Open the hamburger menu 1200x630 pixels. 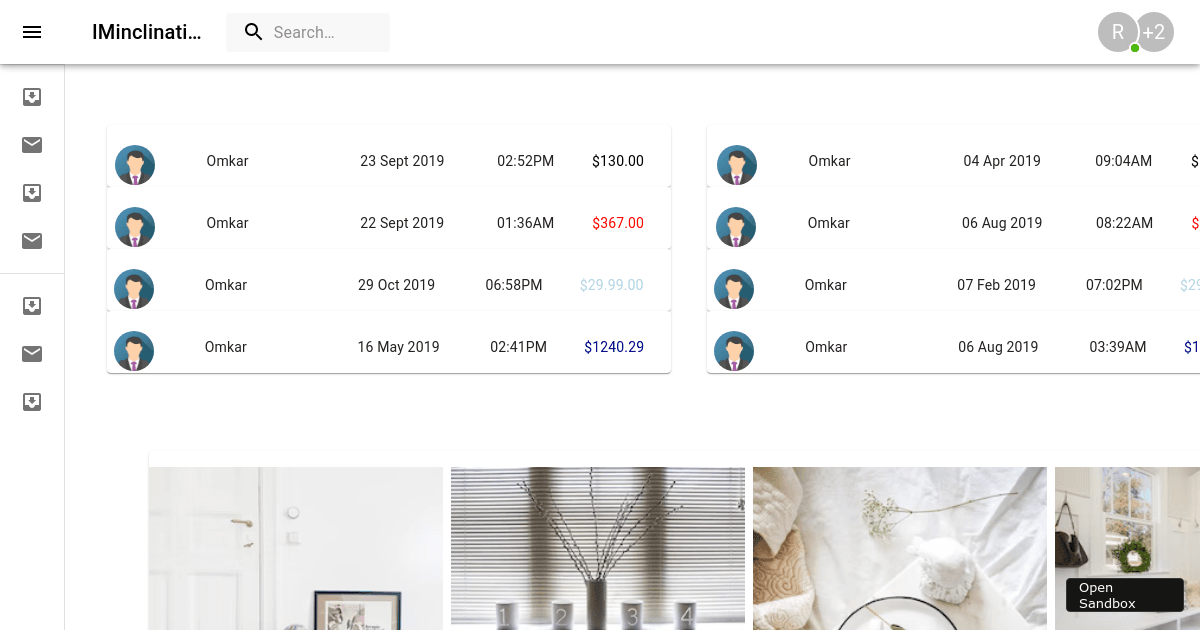(32, 32)
